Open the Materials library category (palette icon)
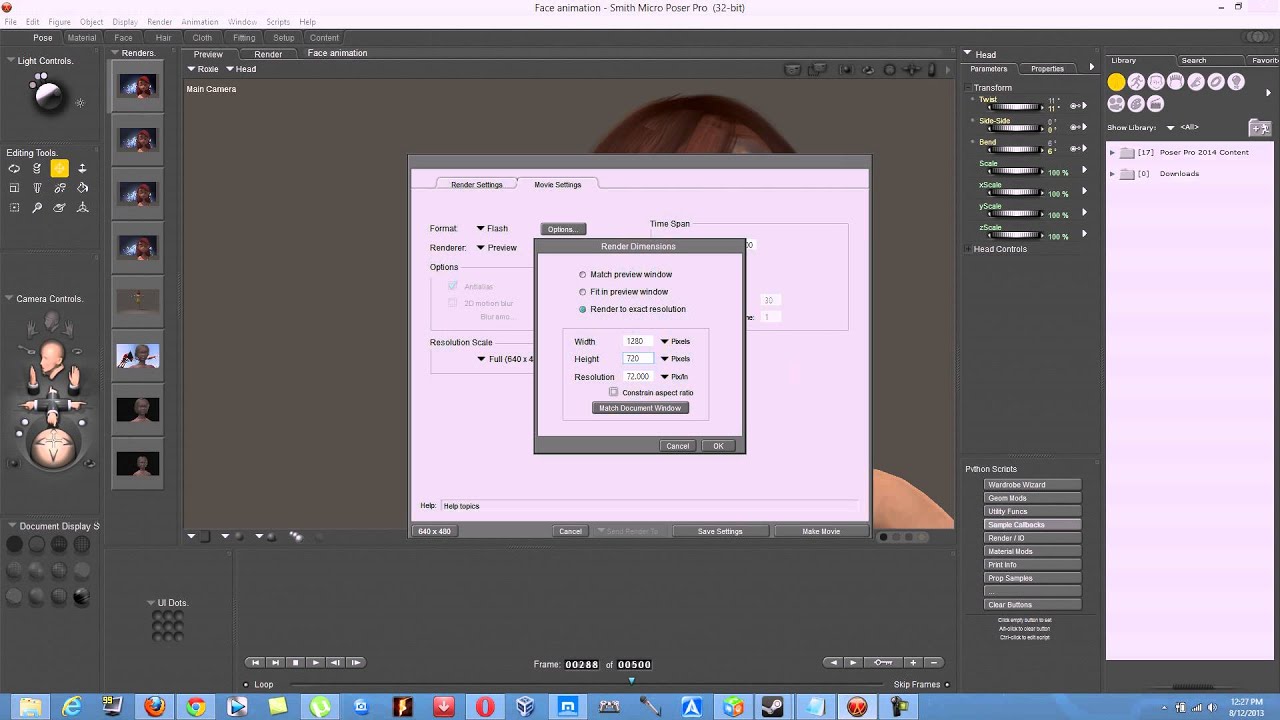 click(1136, 103)
